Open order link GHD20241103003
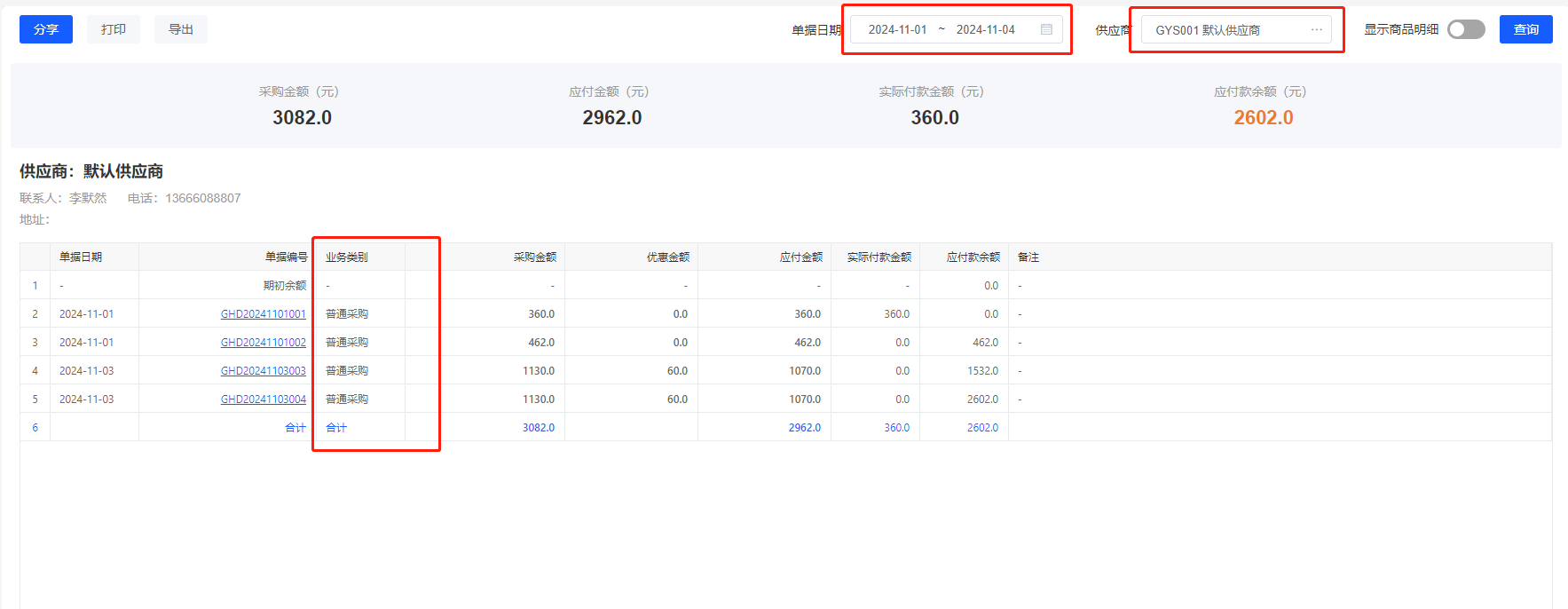The height and width of the screenshot is (609, 1568). (x=263, y=371)
